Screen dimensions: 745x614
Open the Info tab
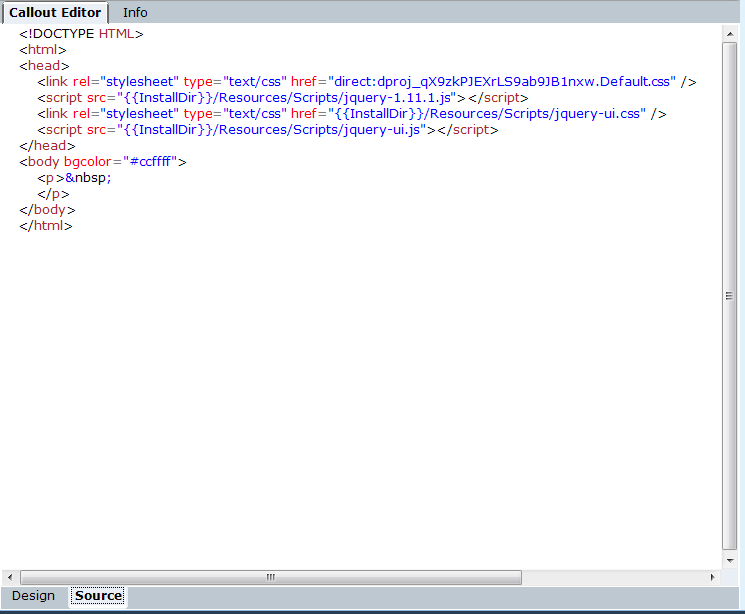point(135,12)
